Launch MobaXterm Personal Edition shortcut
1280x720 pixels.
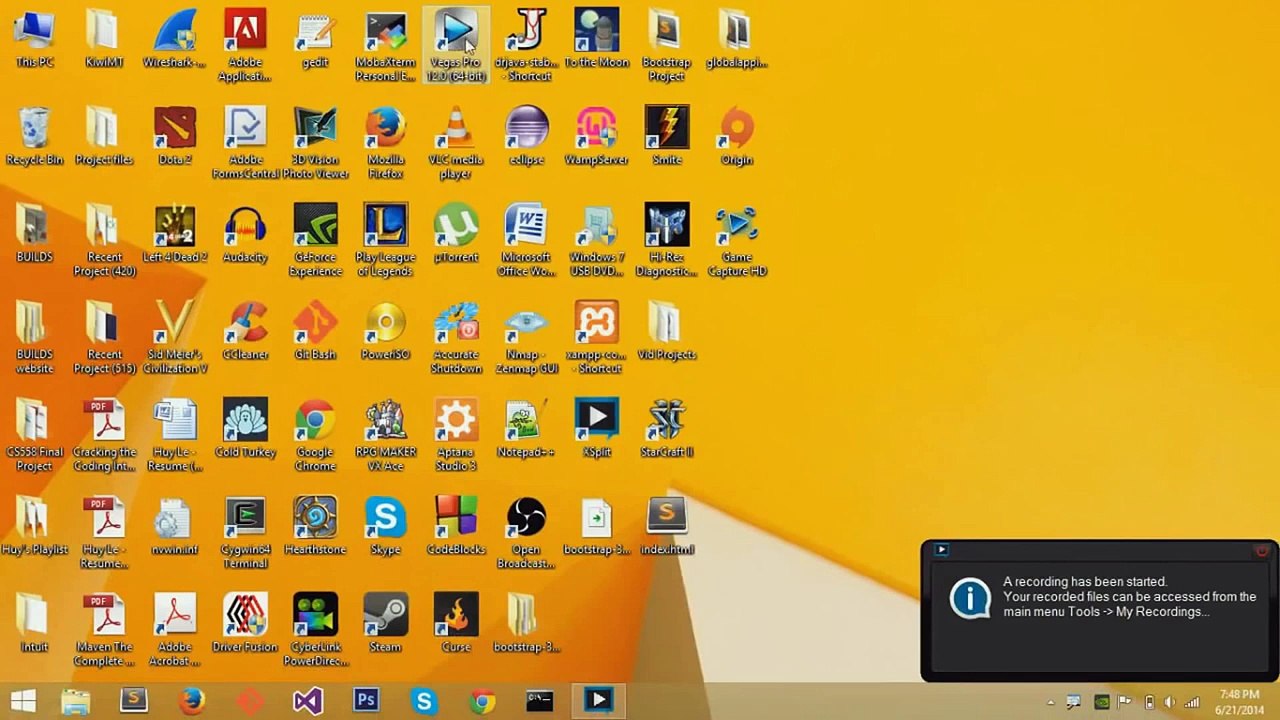[385, 46]
